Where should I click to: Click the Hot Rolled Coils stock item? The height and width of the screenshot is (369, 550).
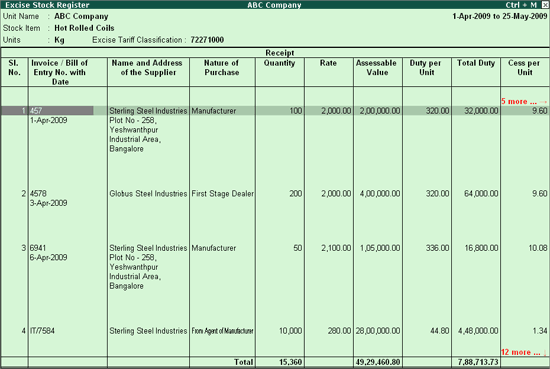(84, 28)
